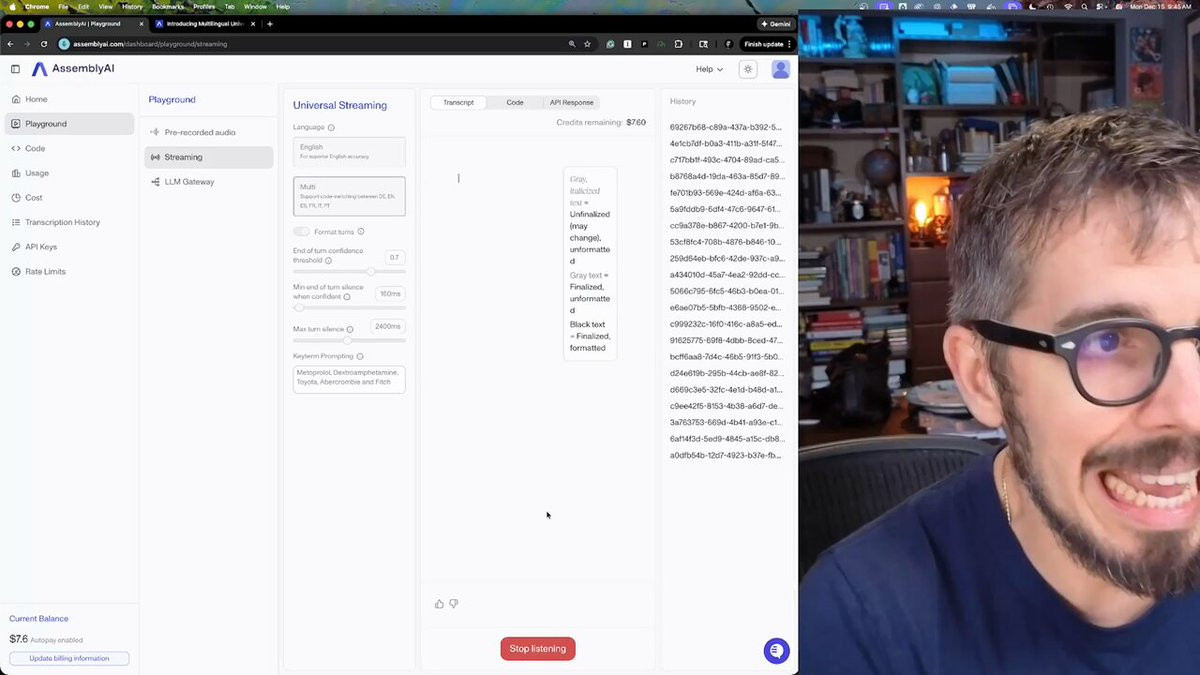This screenshot has width=1200, height=675.
Task: Adjust the Max turn silence slider
Action: pos(349,341)
